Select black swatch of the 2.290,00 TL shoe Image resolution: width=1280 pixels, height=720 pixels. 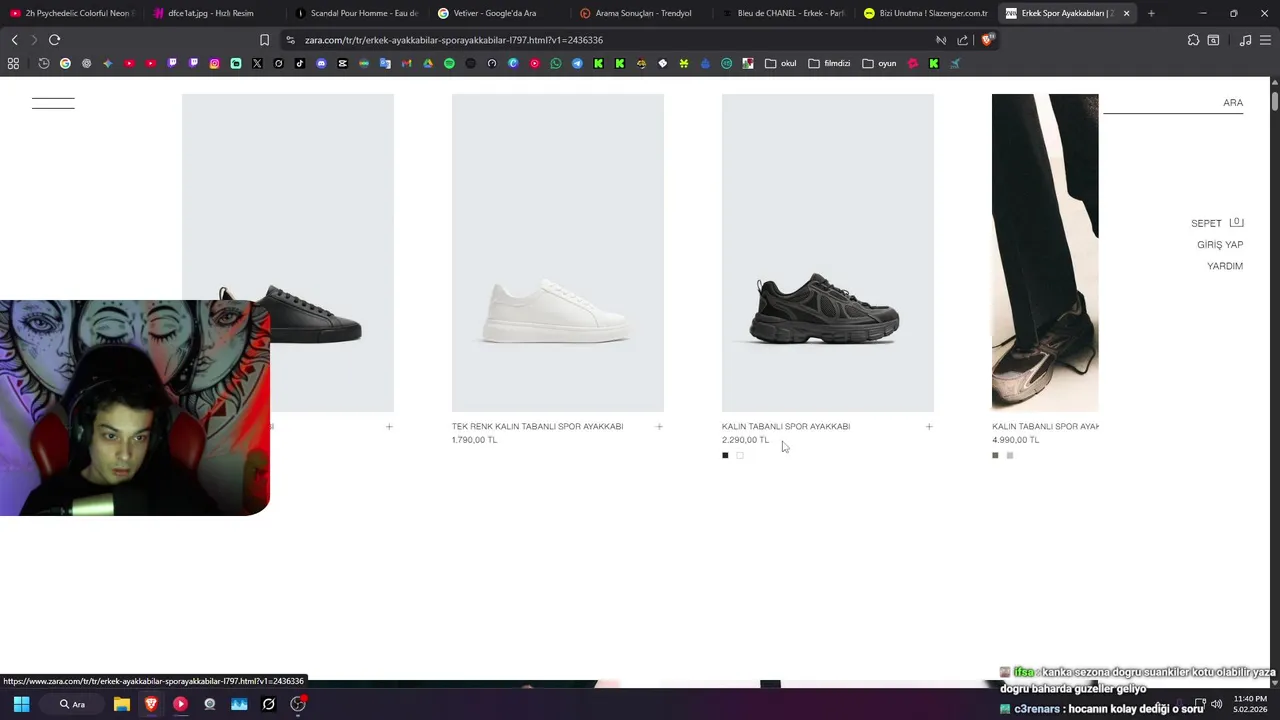[x=725, y=455]
